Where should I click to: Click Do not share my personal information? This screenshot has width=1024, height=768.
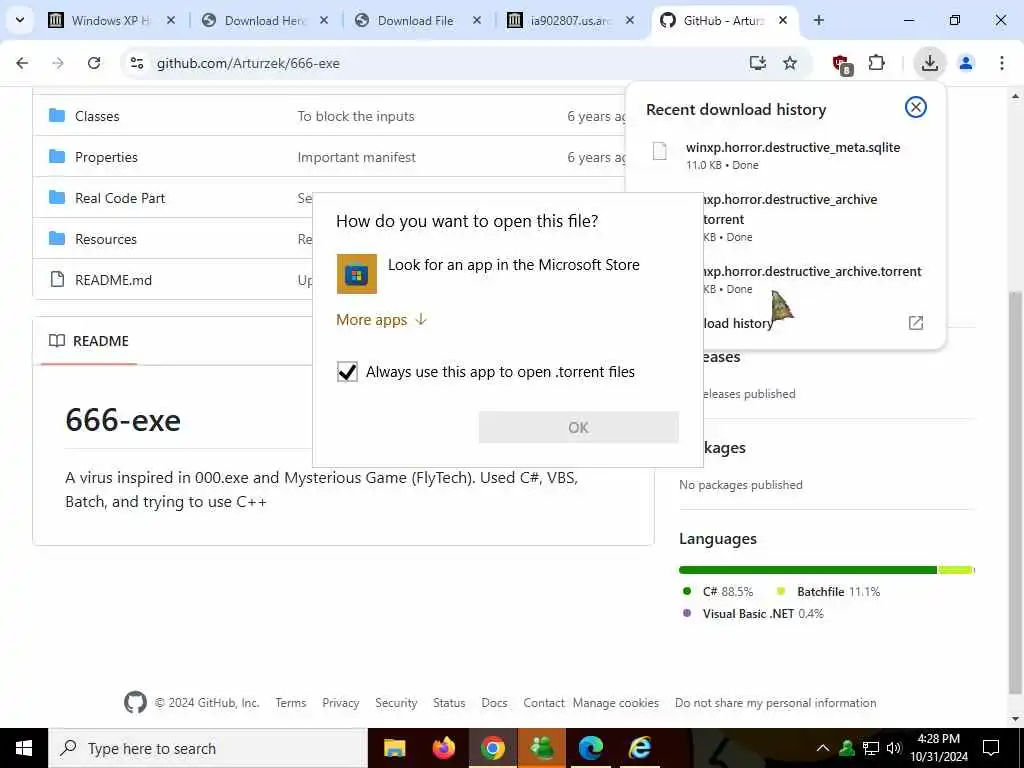click(x=776, y=703)
